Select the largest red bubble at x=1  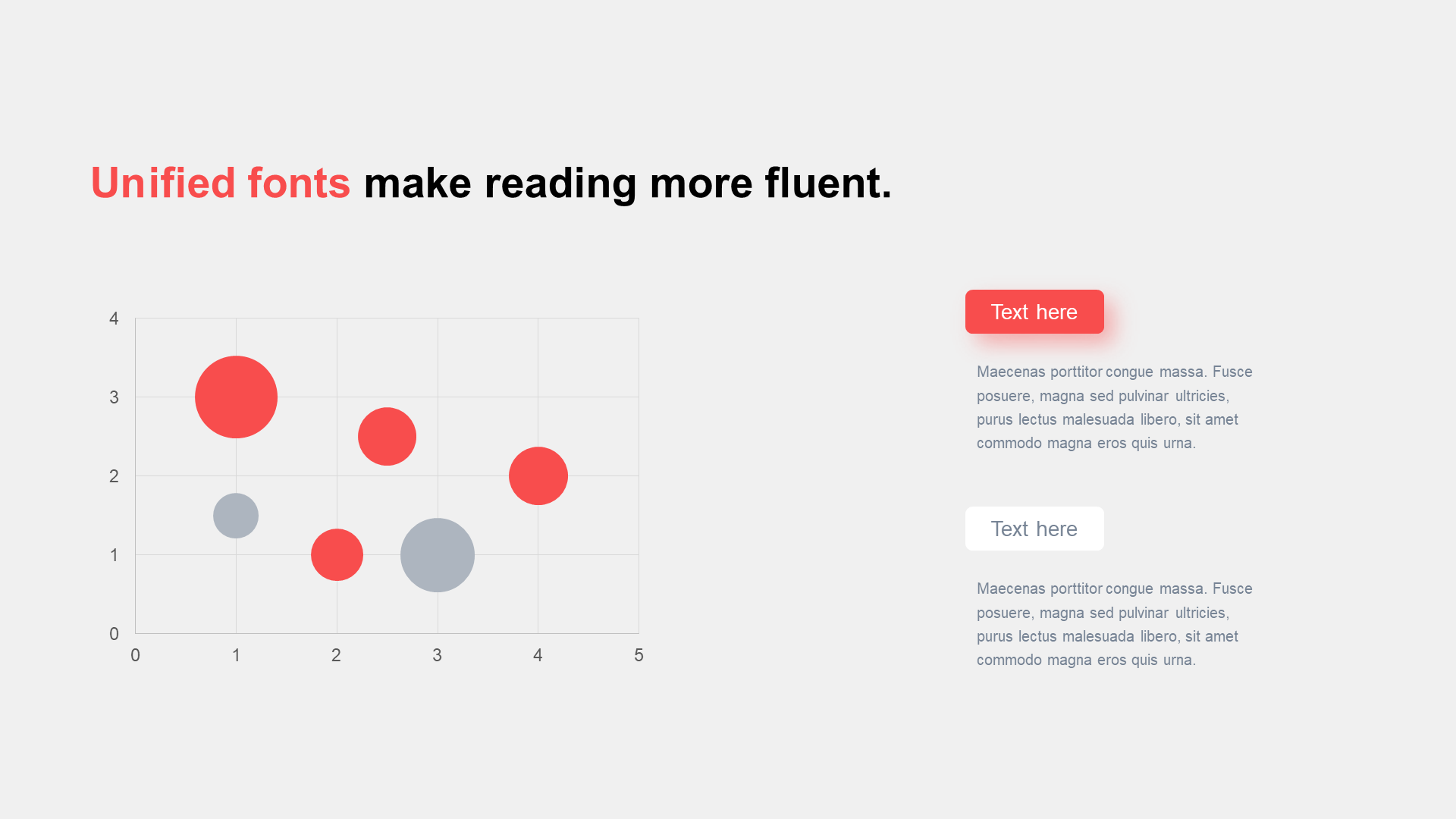[236, 397]
